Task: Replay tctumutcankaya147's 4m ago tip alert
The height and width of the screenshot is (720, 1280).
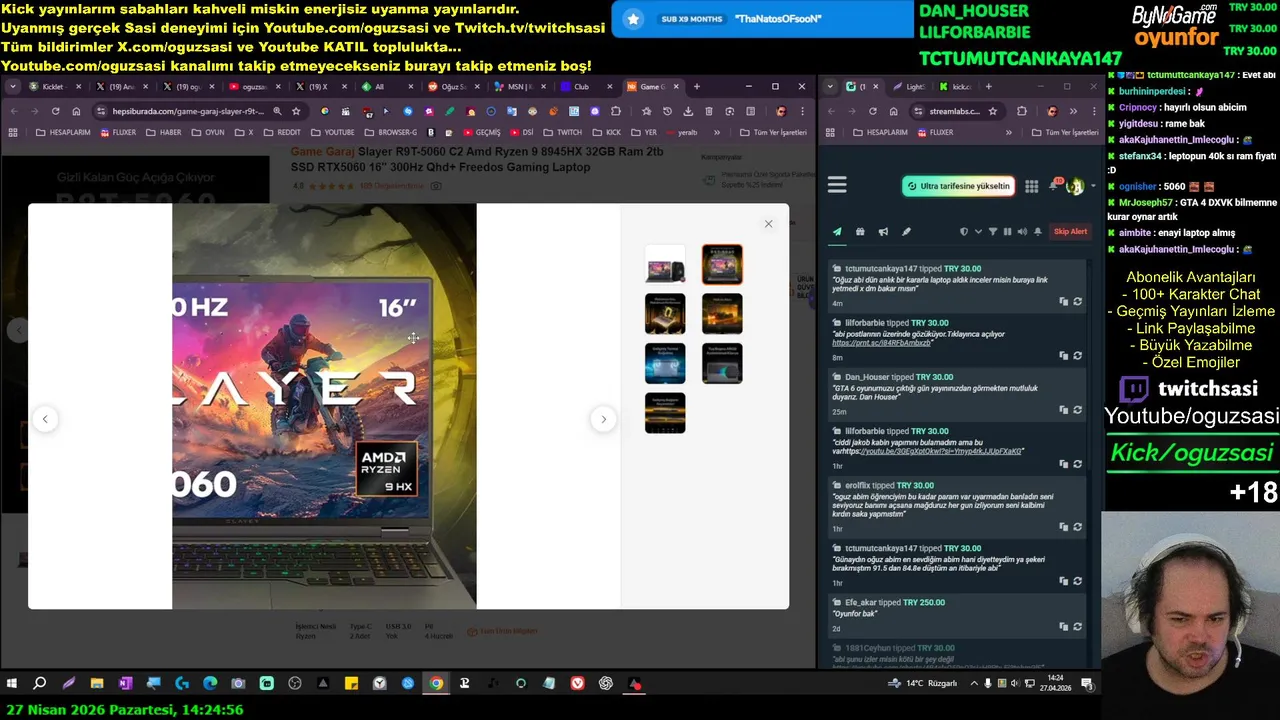Action: click(1077, 301)
